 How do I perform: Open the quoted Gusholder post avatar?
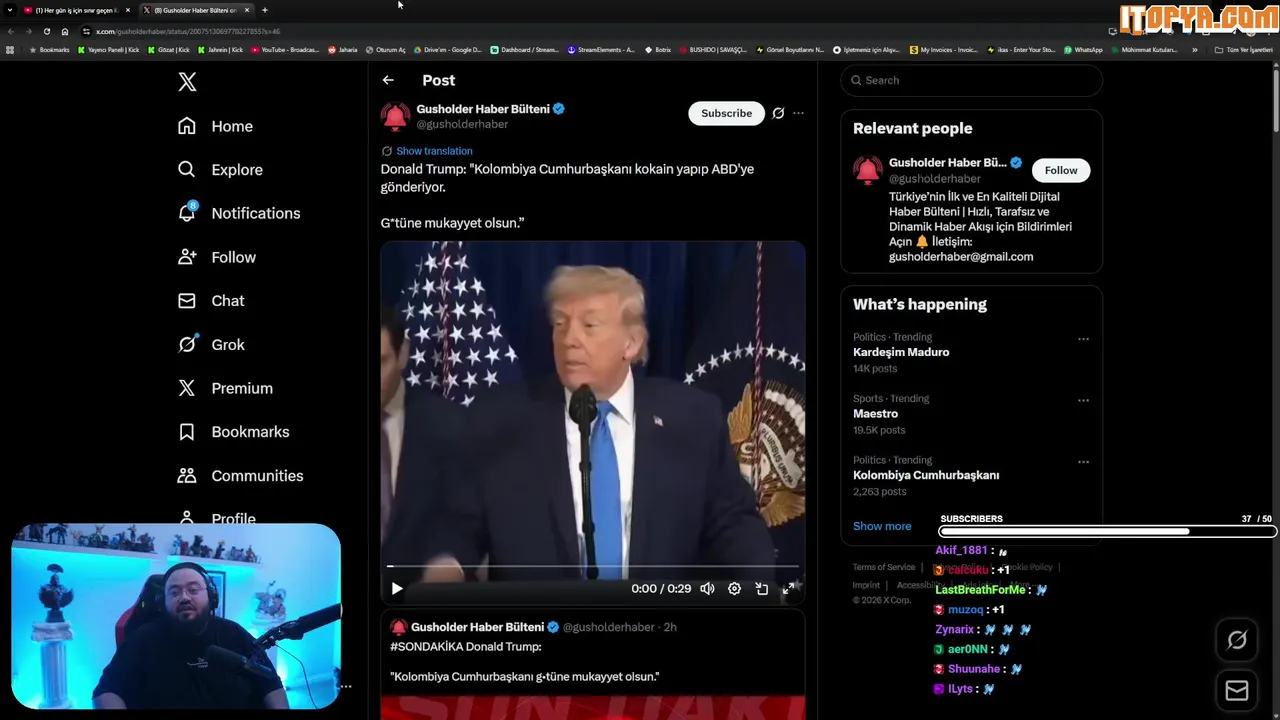pos(398,627)
